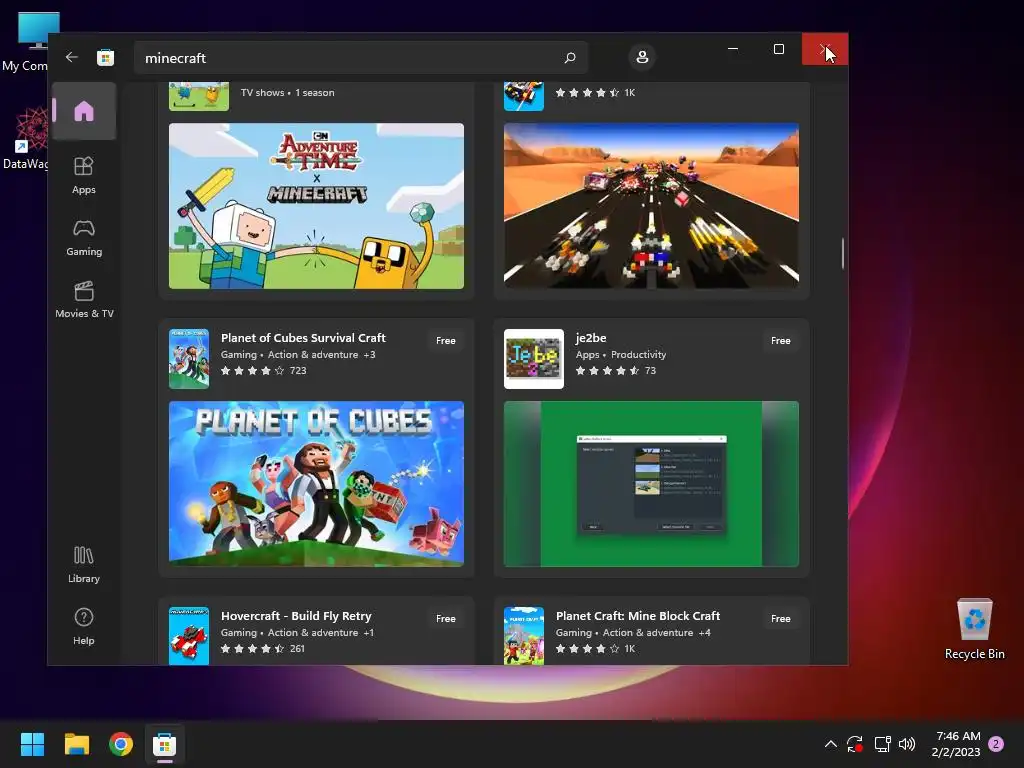Viewport: 1024px width, 768px height.
Task: Open Planet Craft: Mine Block Craft title
Action: pos(638,616)
